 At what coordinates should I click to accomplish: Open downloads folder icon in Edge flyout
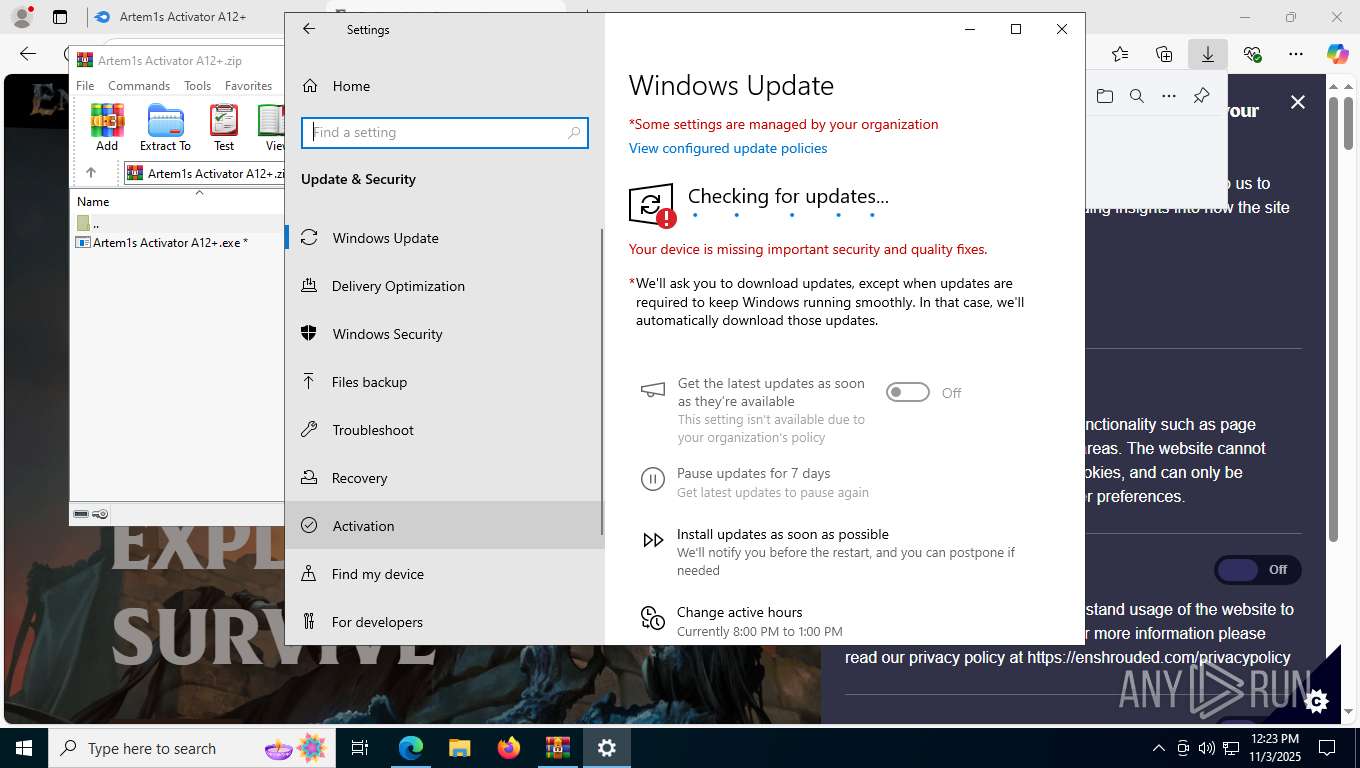pyautogui.click(x=1105, y=96)
